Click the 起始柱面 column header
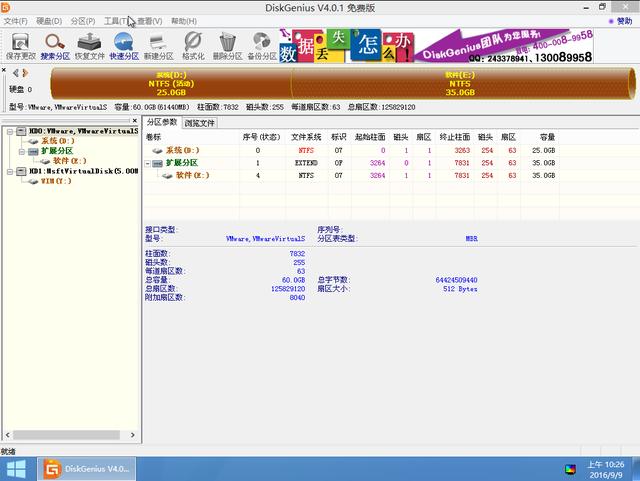The image size is (640, 481). click(370, 137)
